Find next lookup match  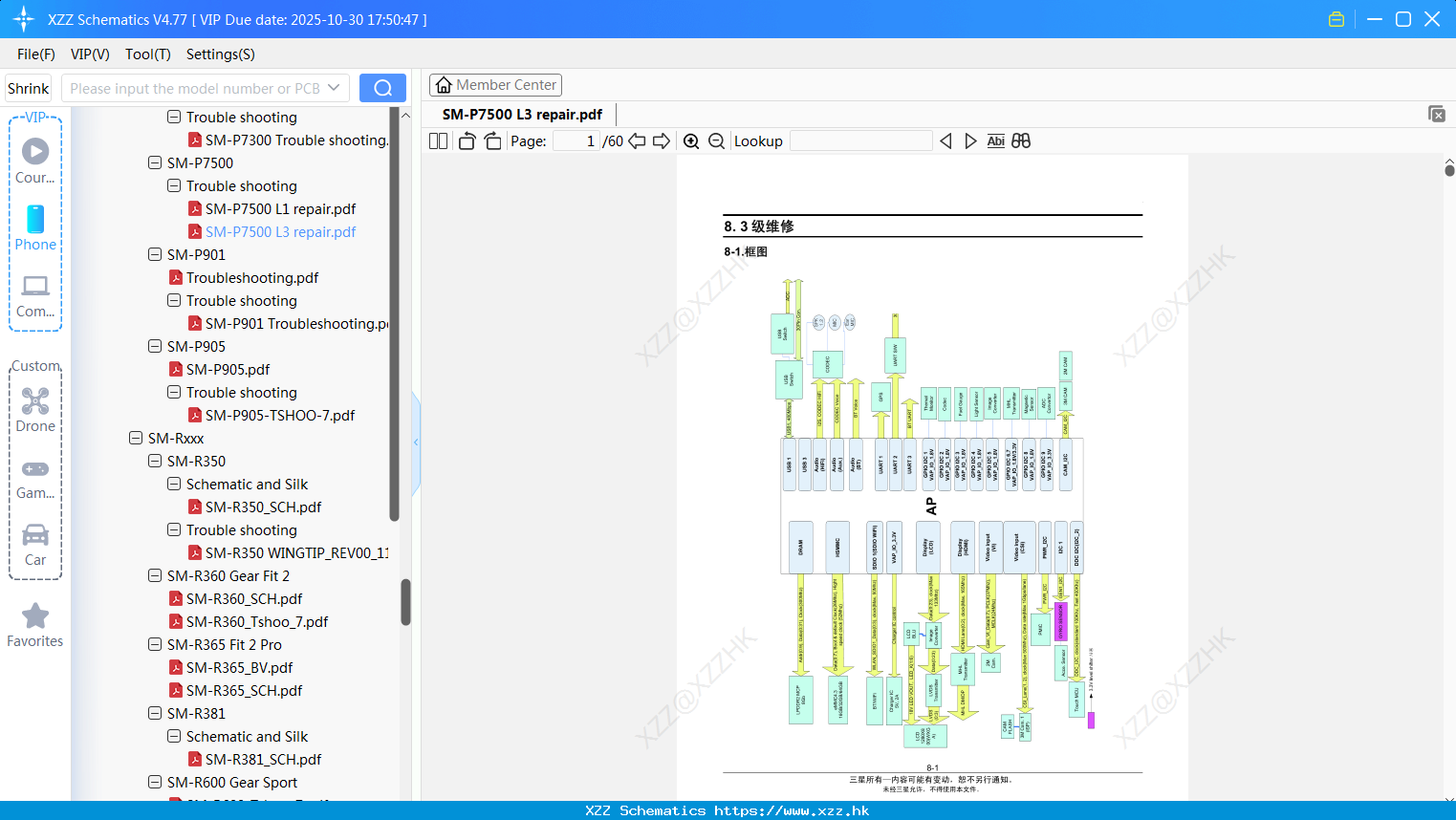pyautogui.click(x=970, y=140)
